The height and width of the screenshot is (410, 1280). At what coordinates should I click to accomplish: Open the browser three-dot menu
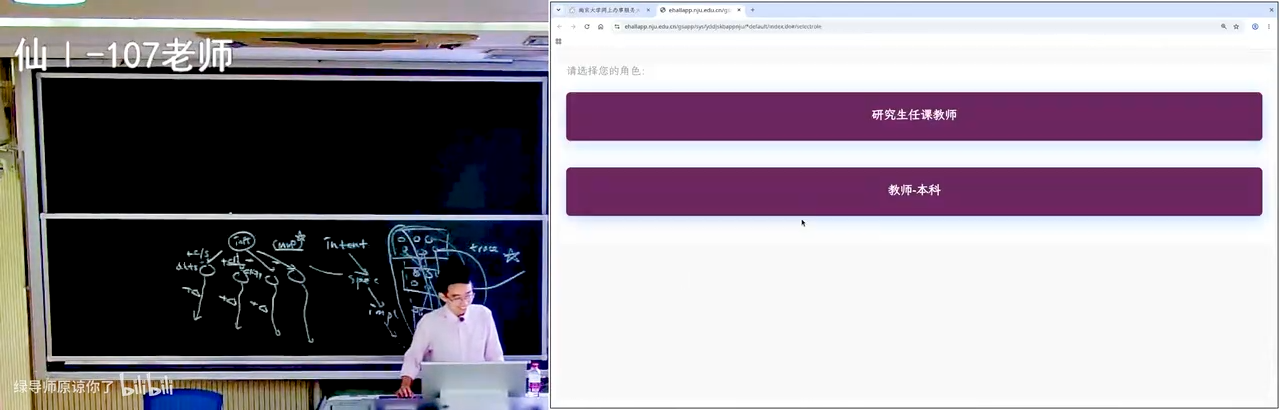1269,27
